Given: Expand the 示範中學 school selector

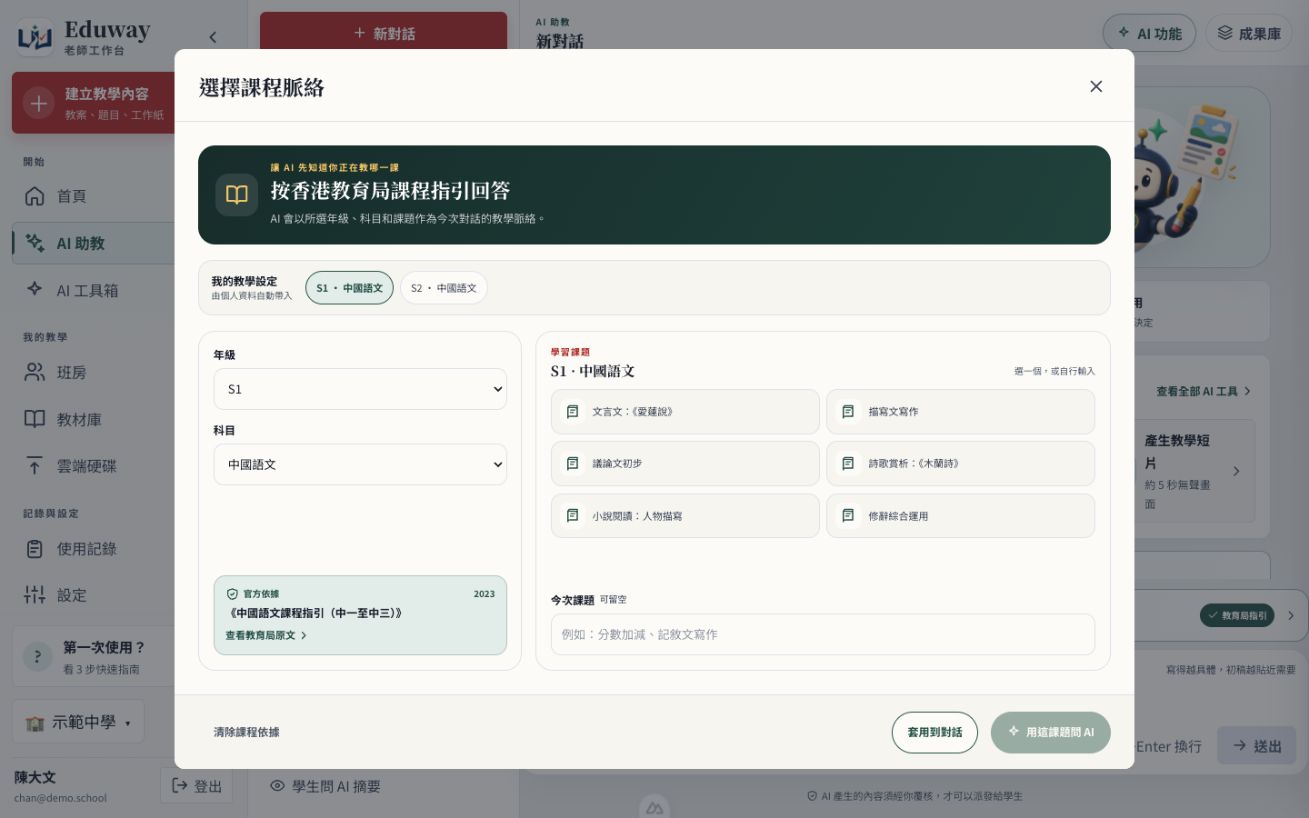Looking at the screenshot, I should (x=78, y=722).
